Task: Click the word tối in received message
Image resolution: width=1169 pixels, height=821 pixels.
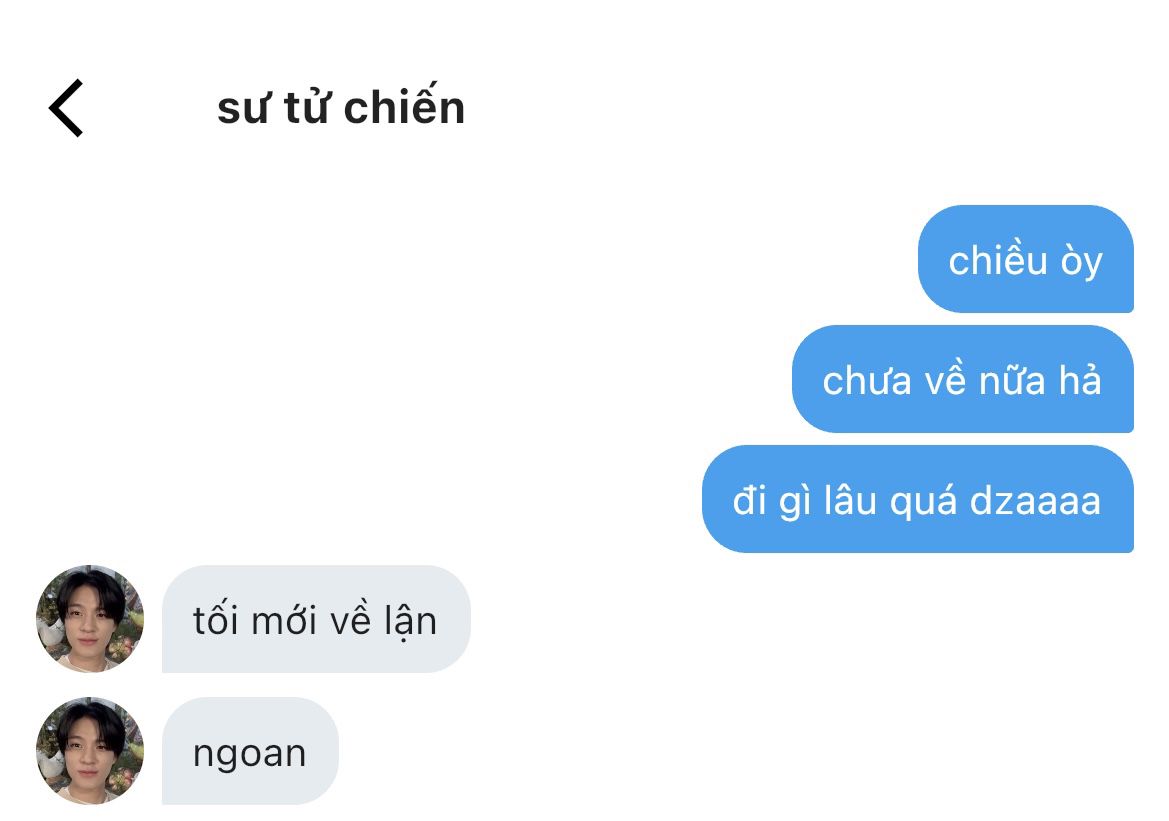Action: (216, 620)
